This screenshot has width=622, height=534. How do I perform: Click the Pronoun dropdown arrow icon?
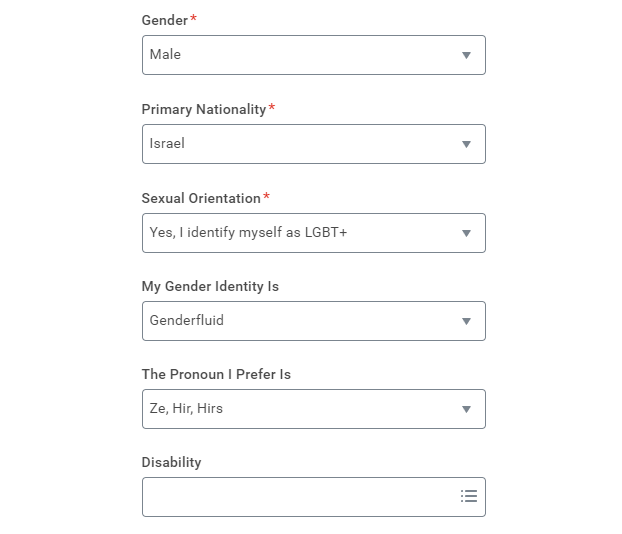[x=466, y=409]
